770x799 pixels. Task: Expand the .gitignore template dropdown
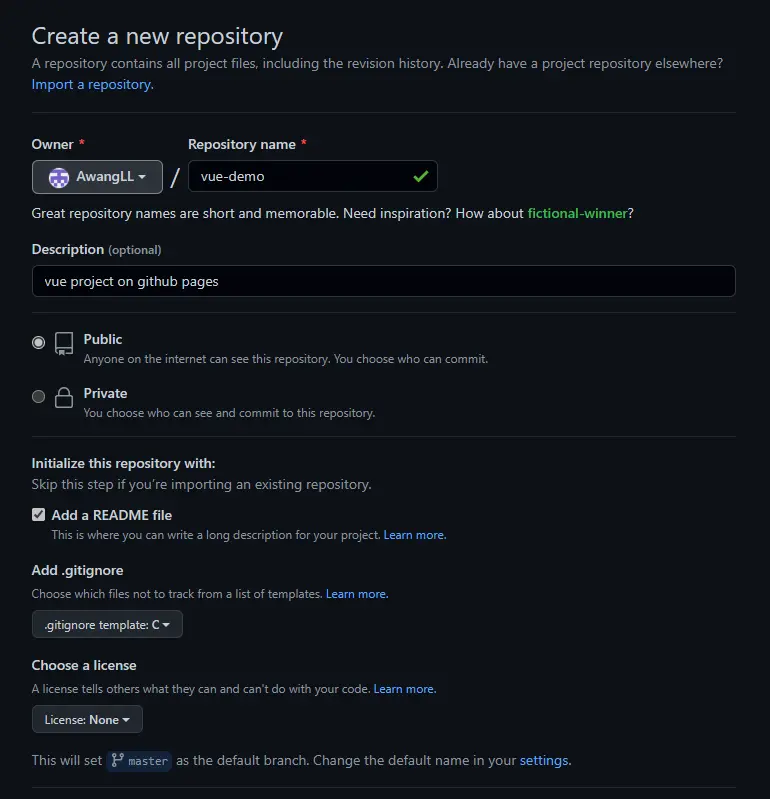(x=107, y=625)
